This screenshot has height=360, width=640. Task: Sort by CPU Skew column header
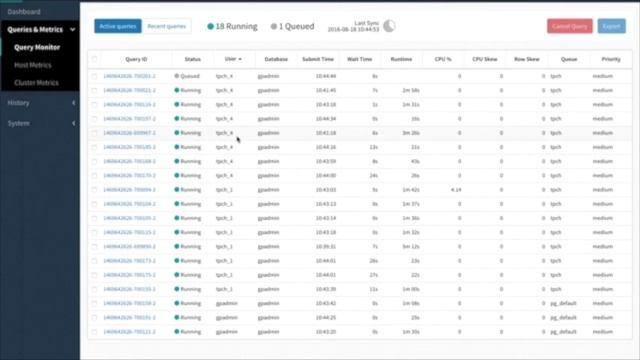click(485, 59)
